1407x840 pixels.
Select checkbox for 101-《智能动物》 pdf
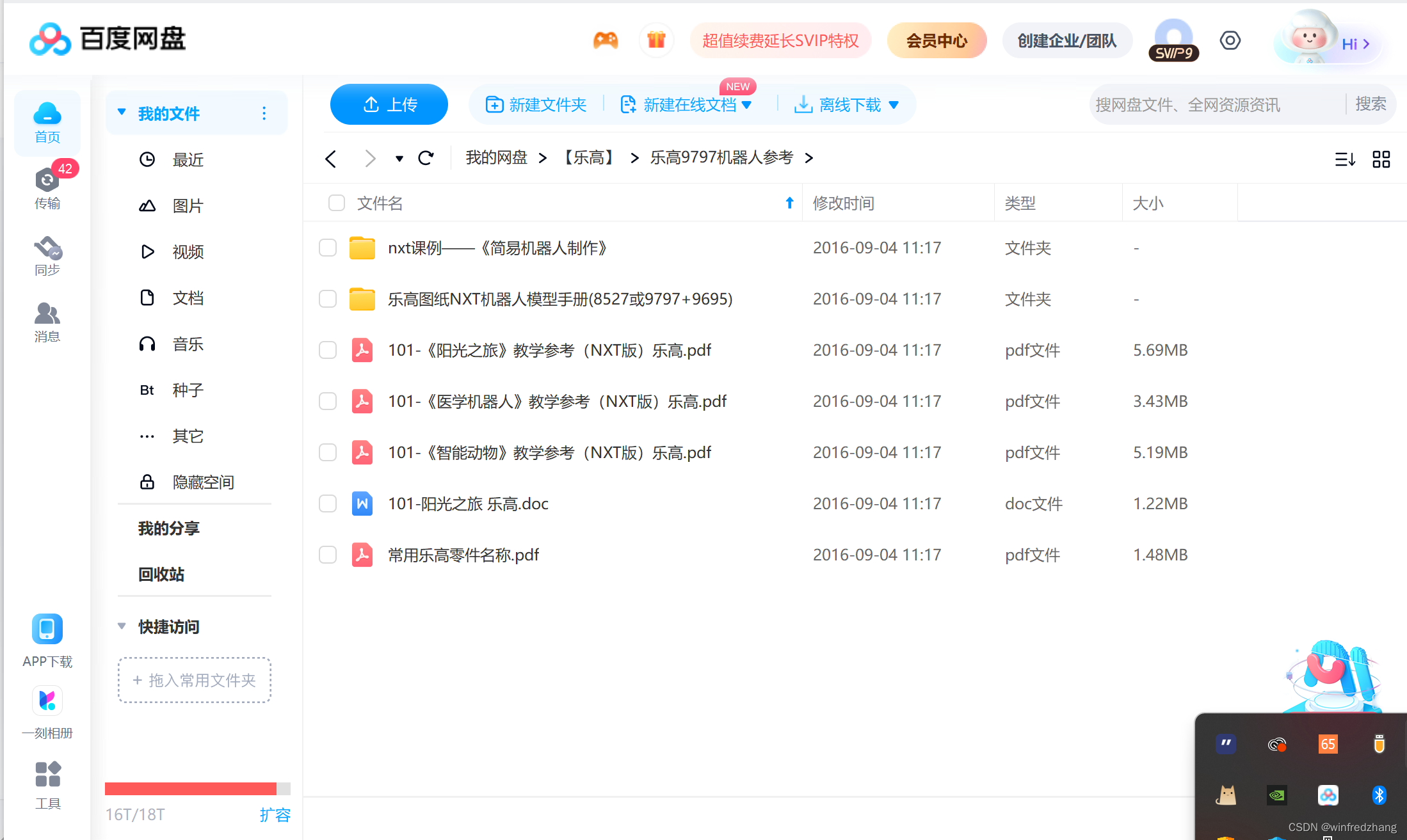point(328,452)
